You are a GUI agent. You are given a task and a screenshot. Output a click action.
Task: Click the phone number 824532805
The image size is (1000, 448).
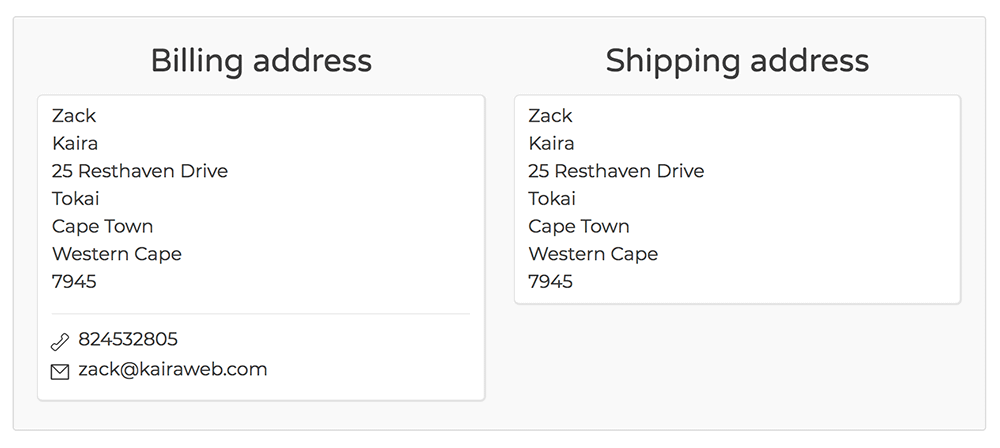pyautogui.click(x=128, y=340)
